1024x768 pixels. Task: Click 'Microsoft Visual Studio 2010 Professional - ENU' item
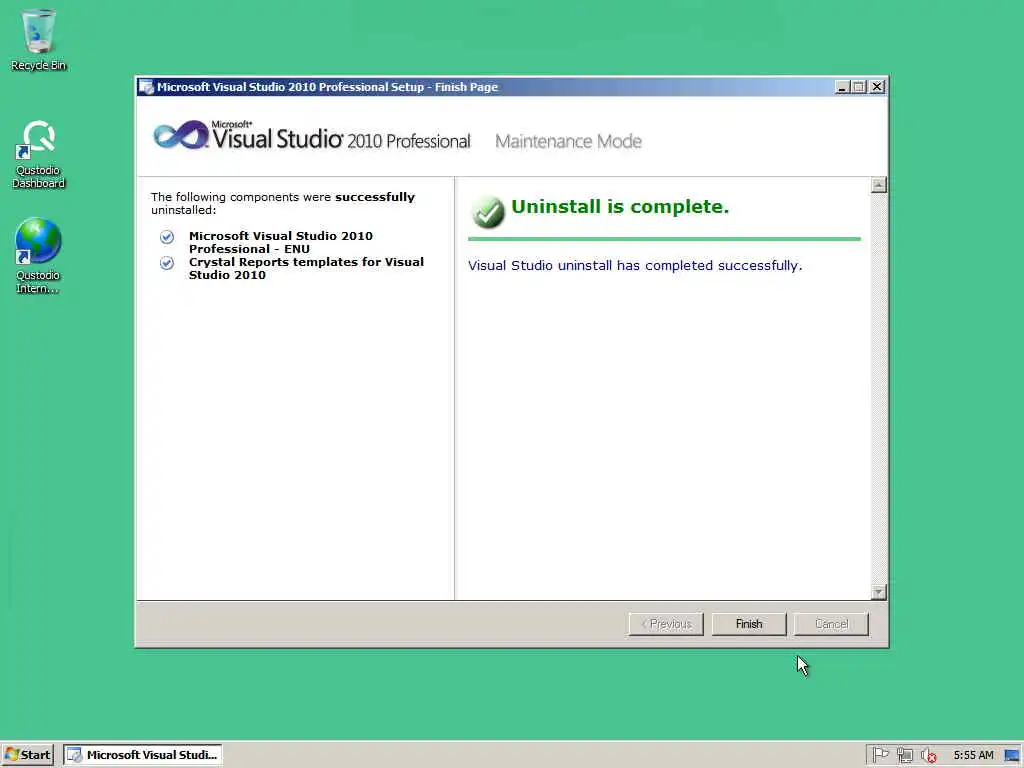[x=281, y=242]
